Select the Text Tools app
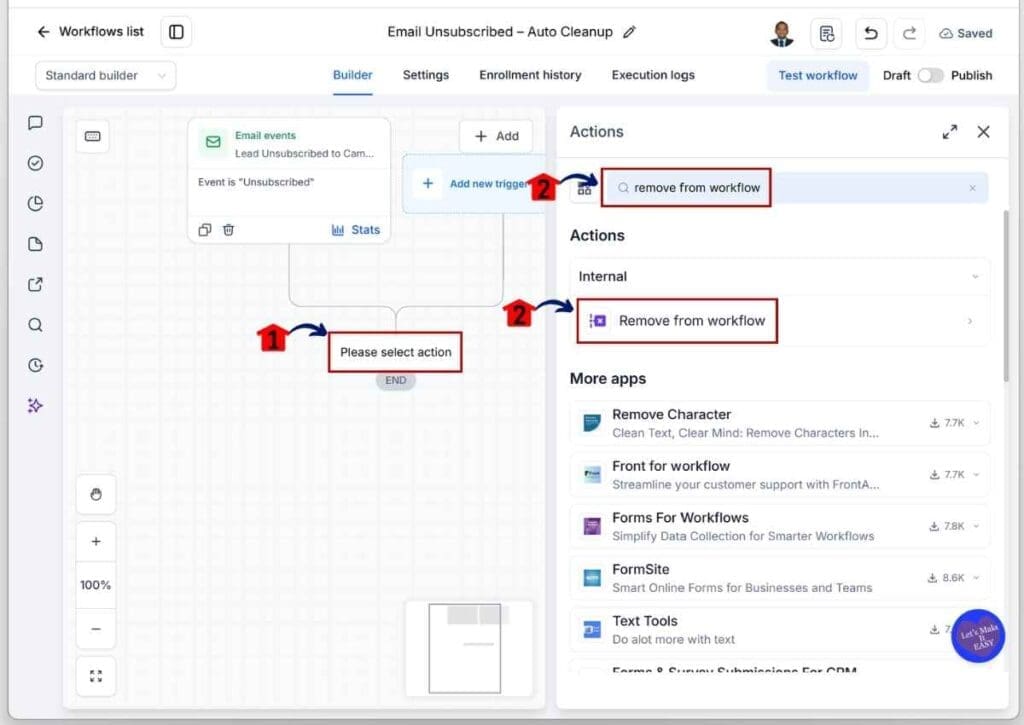The height and width of the screenshot is (725, 1024). coord(780,630)
